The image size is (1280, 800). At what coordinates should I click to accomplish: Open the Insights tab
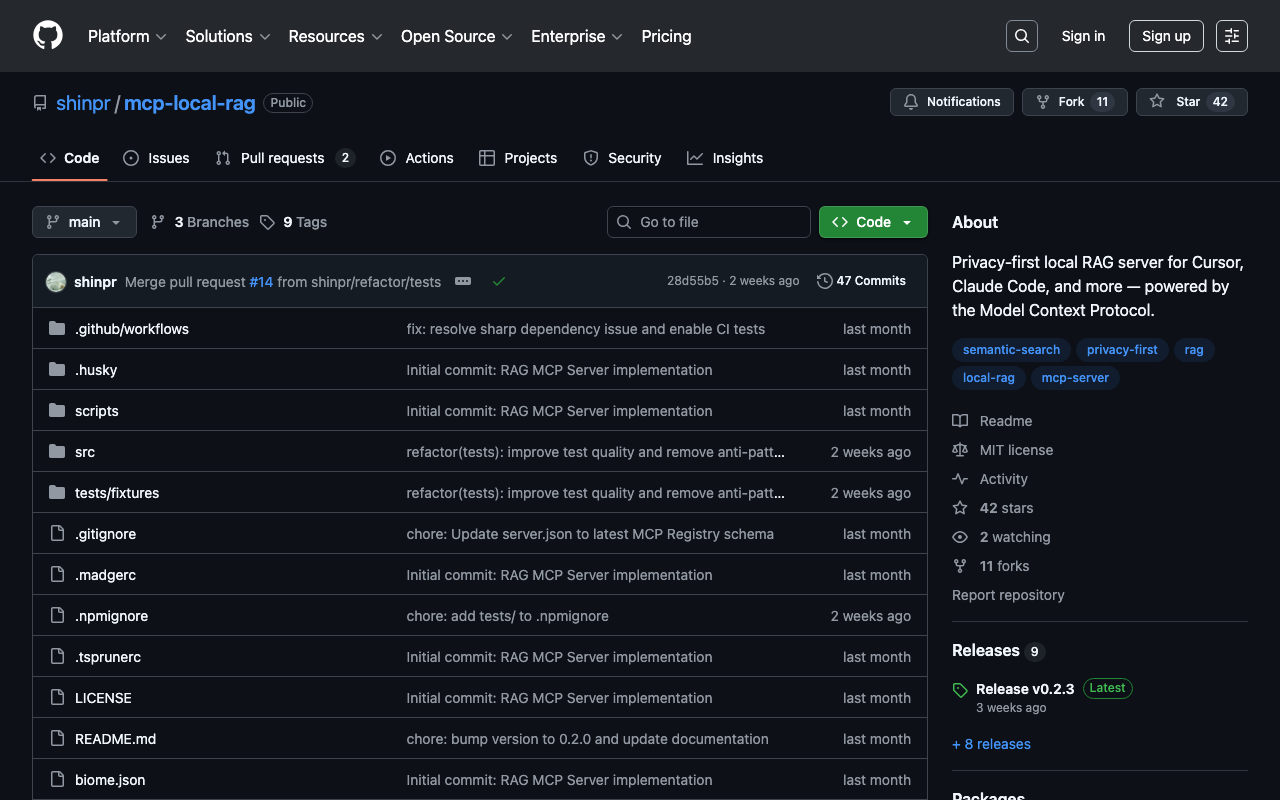(x=725, y=158)
